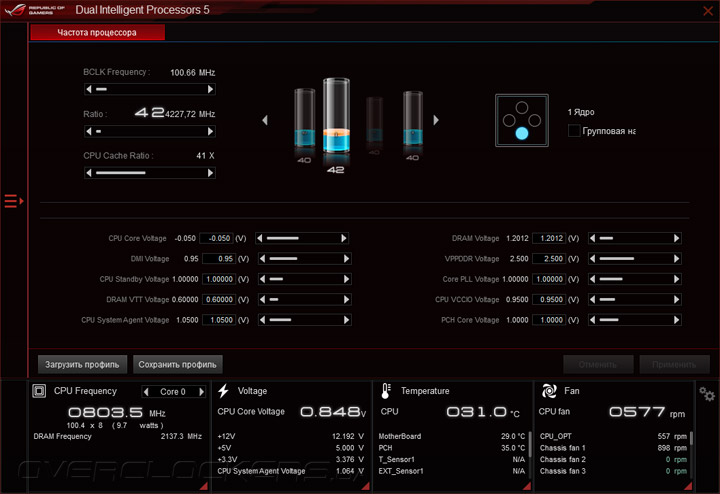Image resolution: width=720 pixels, height=494 pixels.
Task: Switch to next core after Core 0
Action: (201, 392)
